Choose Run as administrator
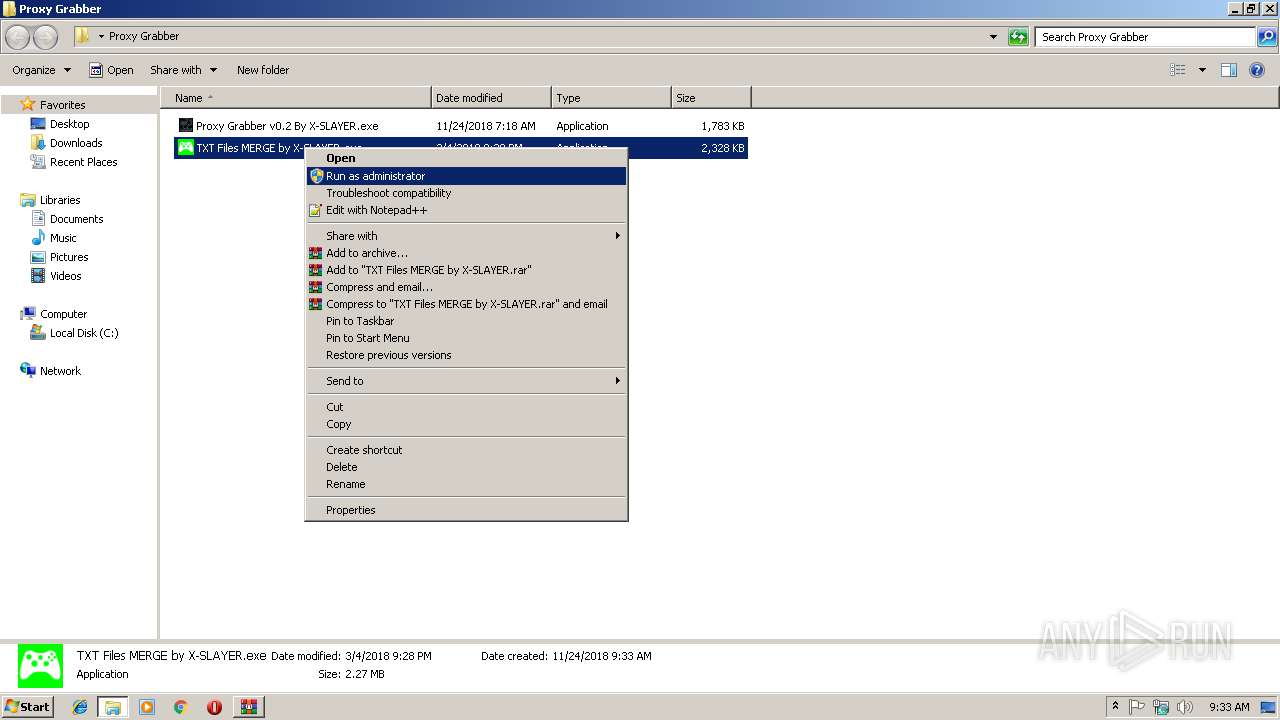1280x720 pixels. coord(466,176)
